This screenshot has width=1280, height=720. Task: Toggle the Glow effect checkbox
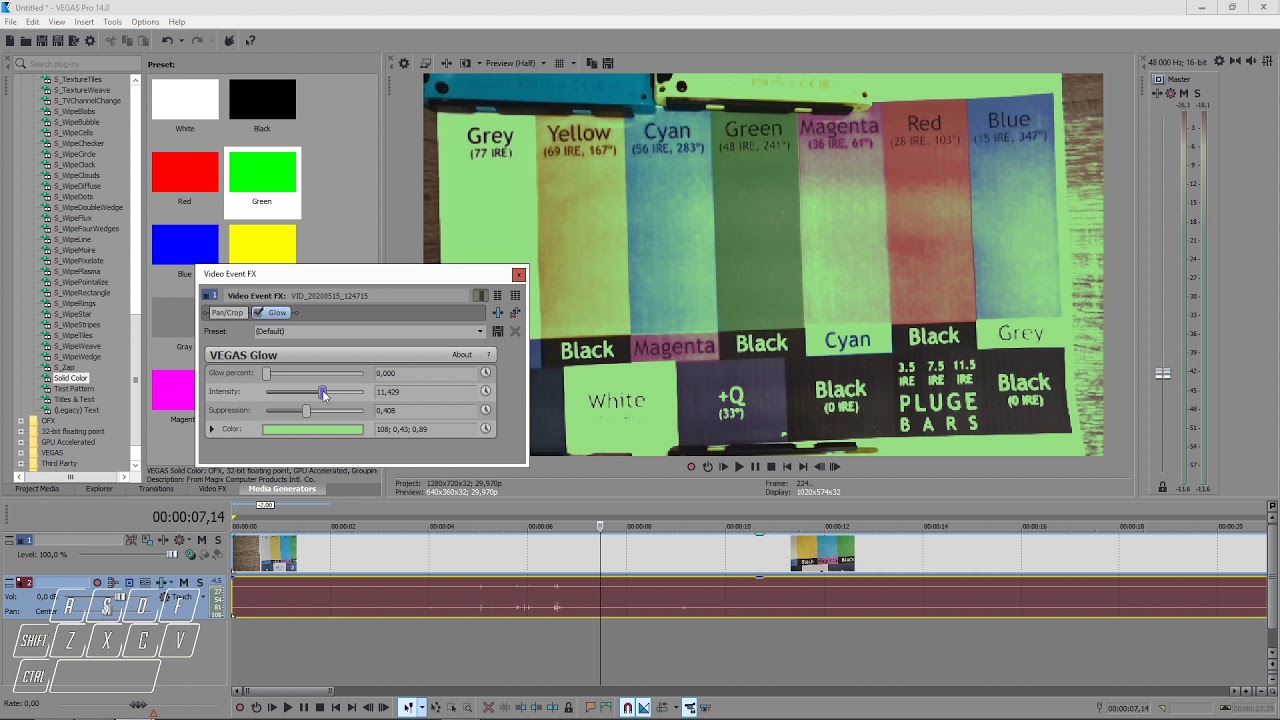tap(258, 313)
